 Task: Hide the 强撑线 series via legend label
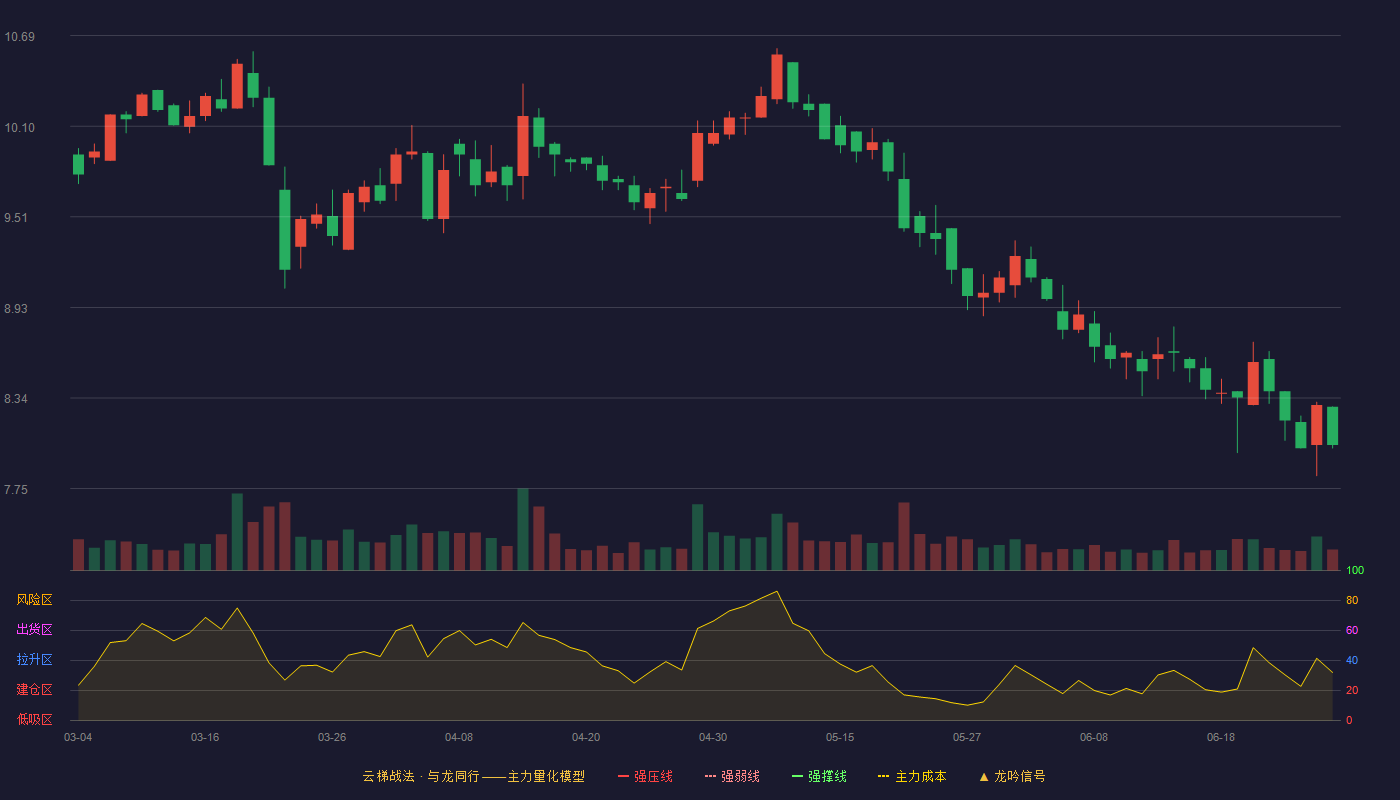[827, 776]
